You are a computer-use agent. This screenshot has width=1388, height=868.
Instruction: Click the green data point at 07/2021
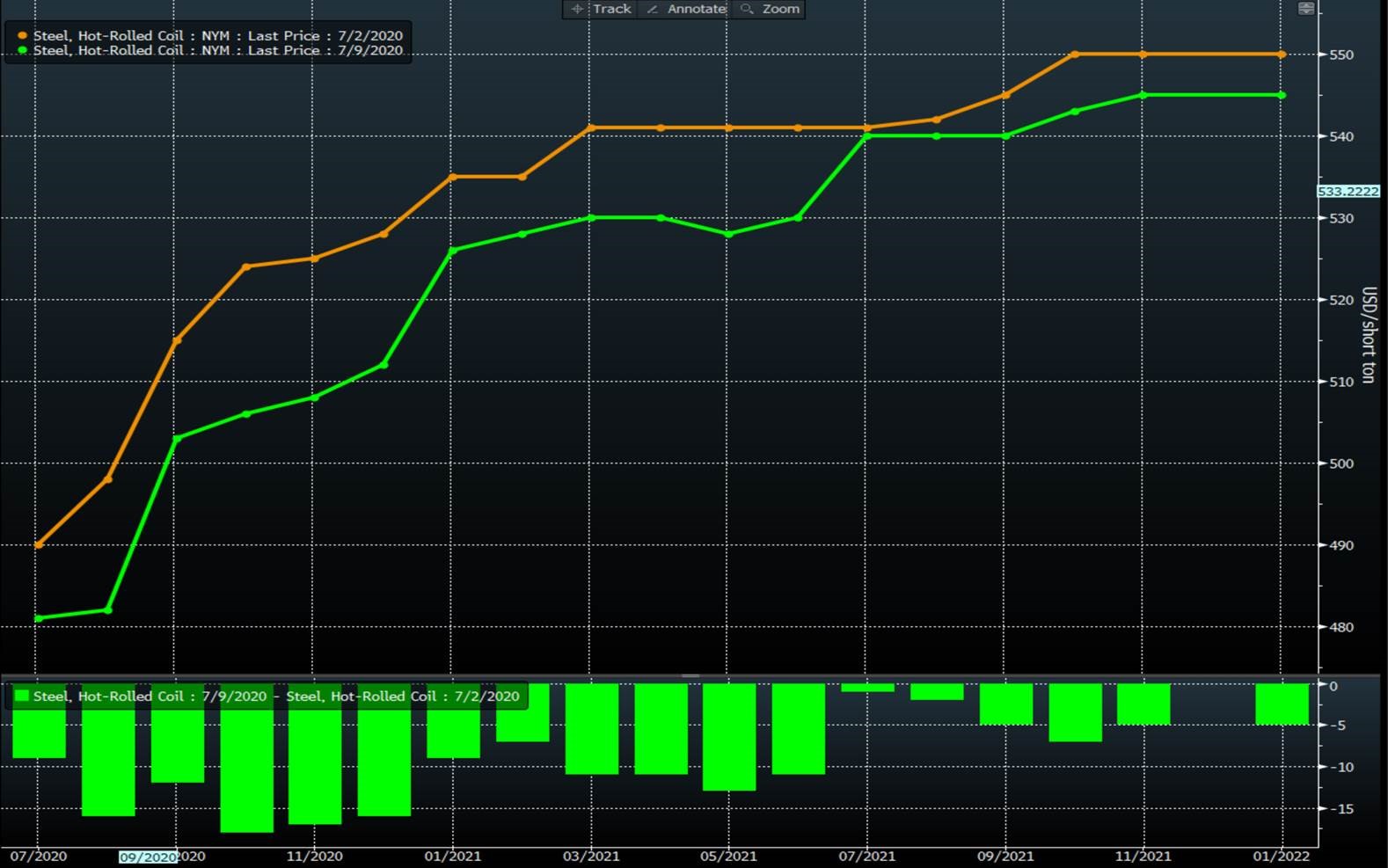coord(867,136)
